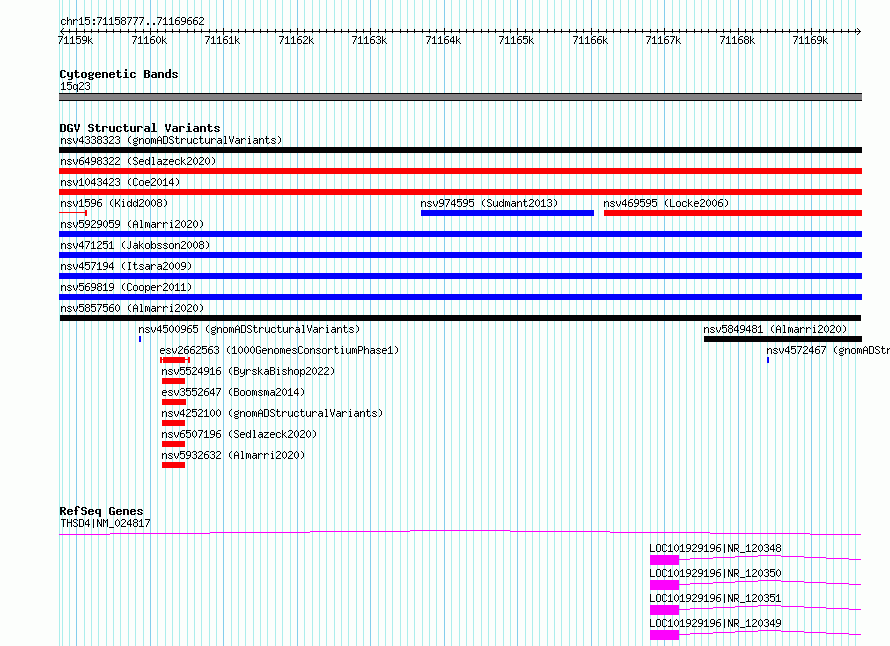Screen dimensions: 890x646
Task: Click the nsv569819 Cooper2011 label
Action: pos(126,287)
